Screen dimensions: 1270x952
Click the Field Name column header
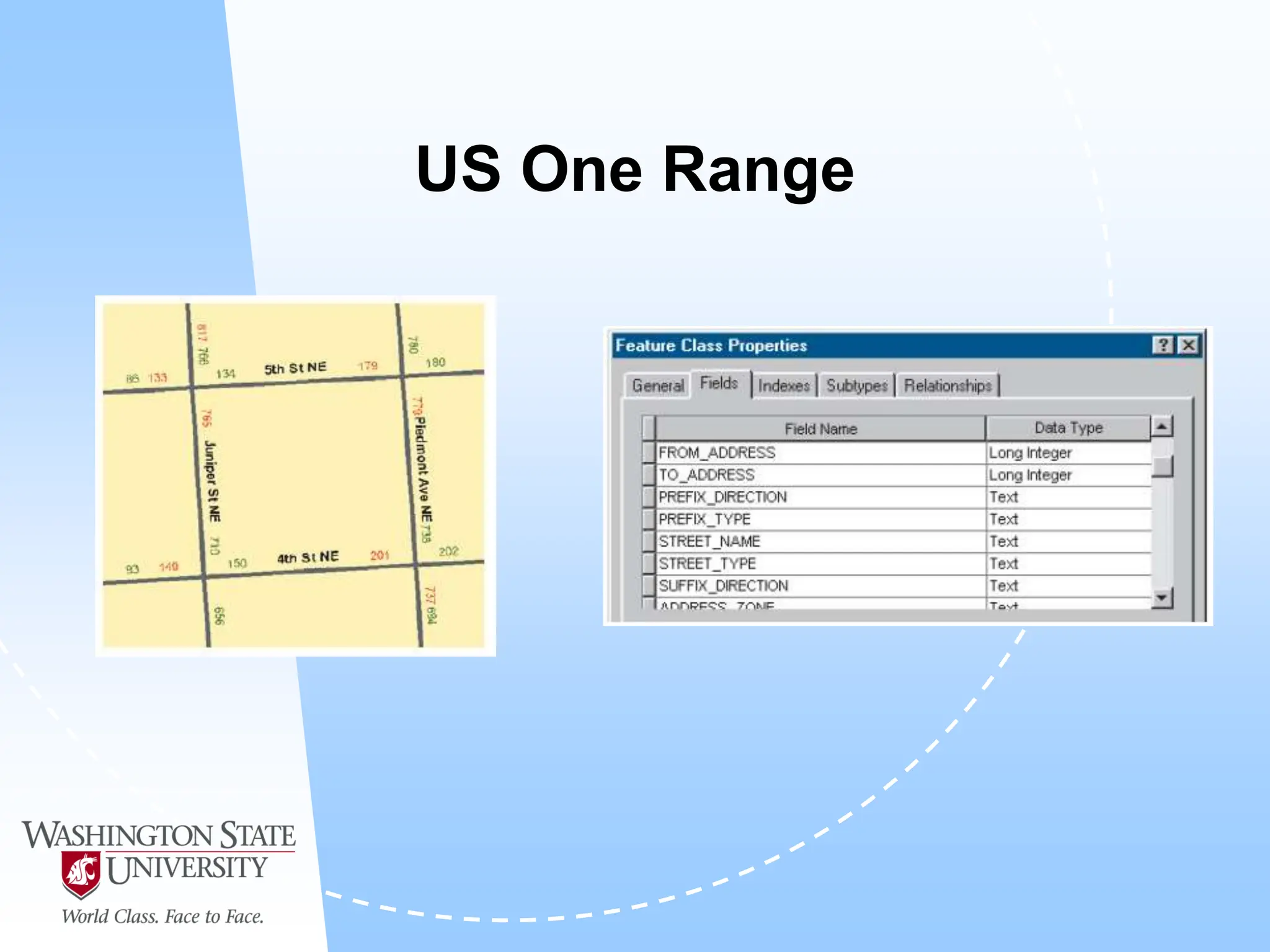[x=820, y=428]
